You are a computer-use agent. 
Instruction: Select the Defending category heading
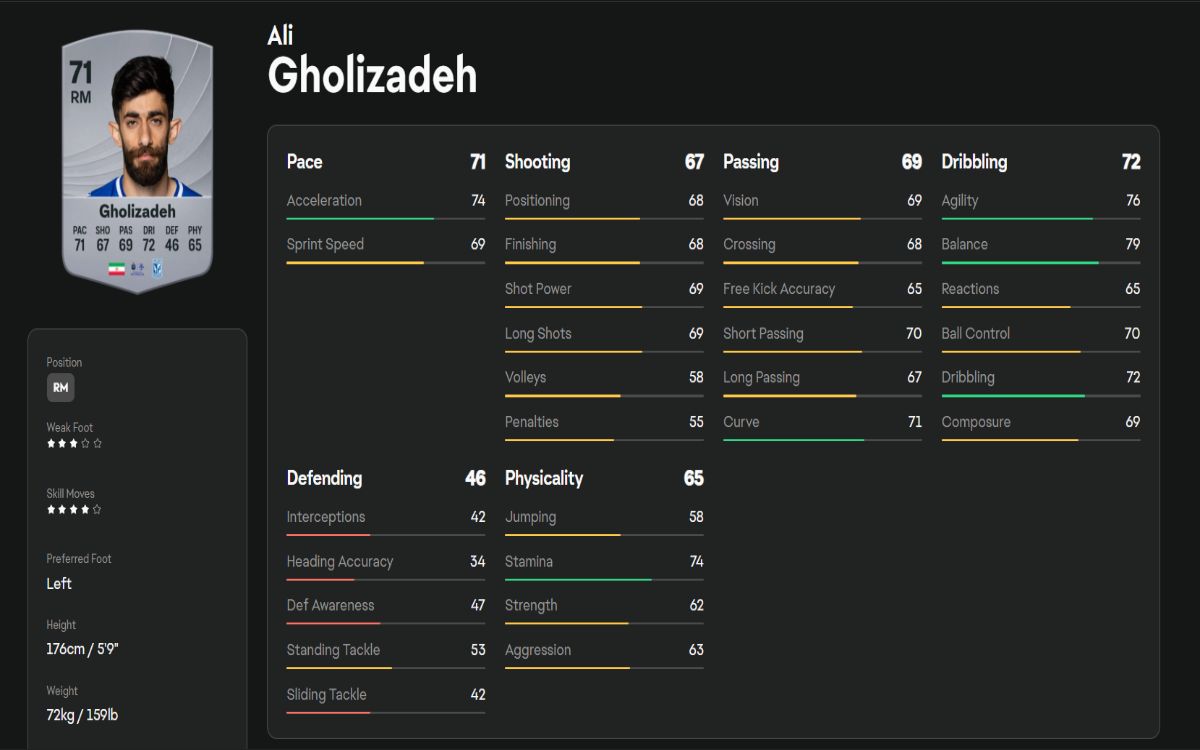pyautogui.click(x=324, y=478)
